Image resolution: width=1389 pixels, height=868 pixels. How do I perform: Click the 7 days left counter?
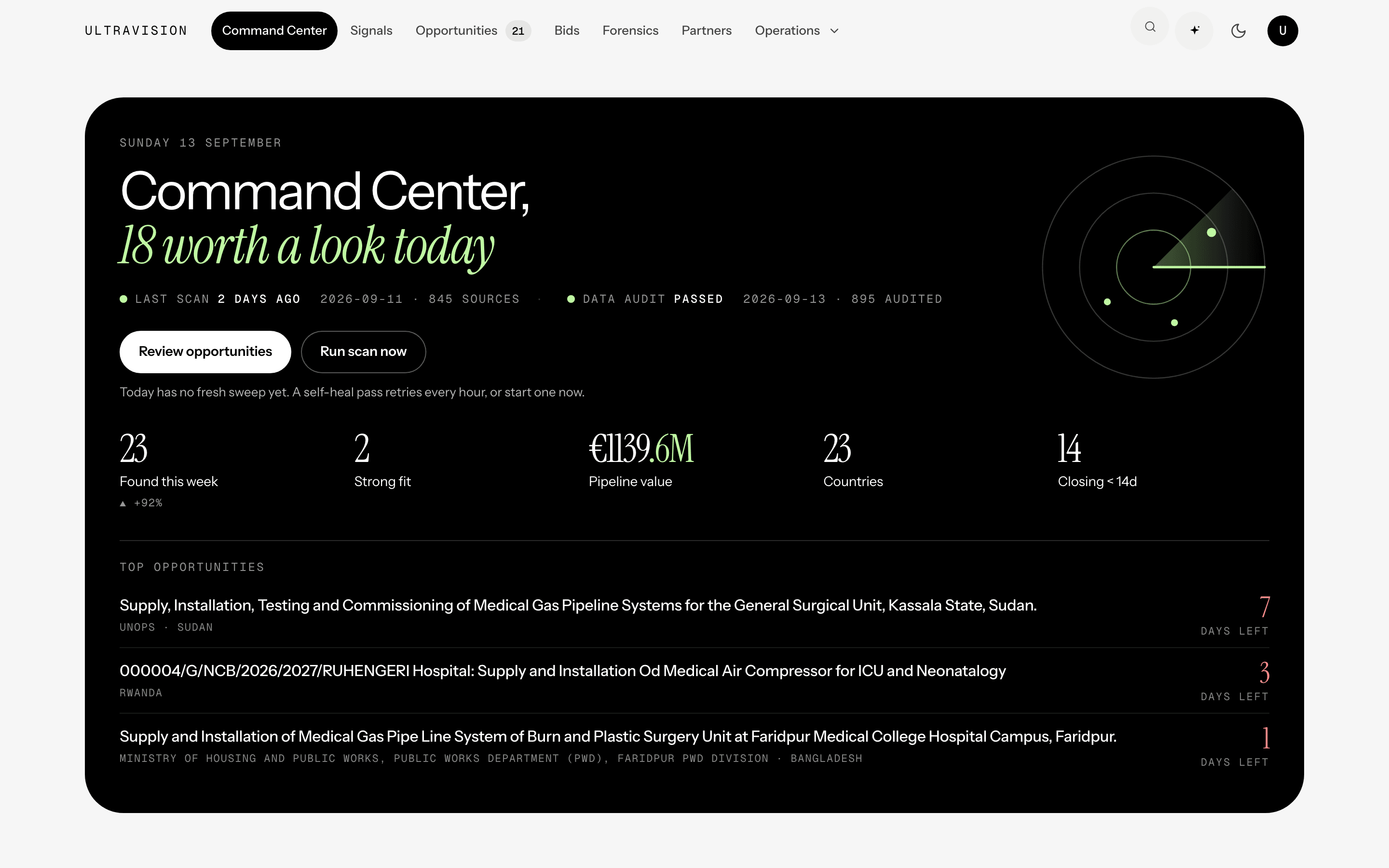click(x=1235, y=616)
